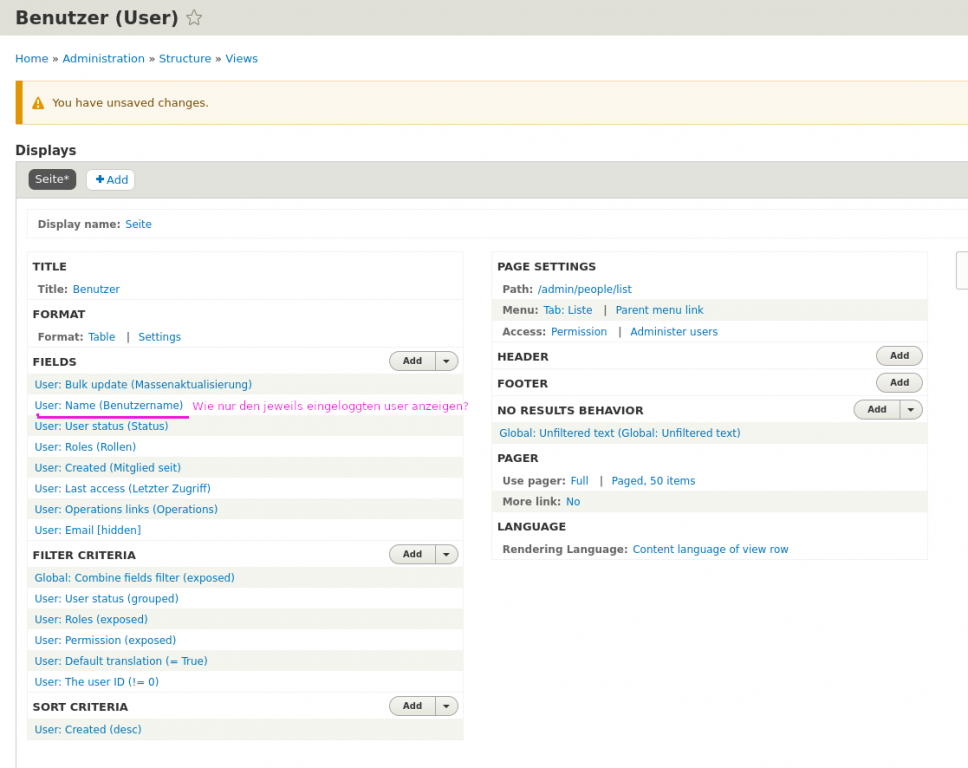Expand Filter Criteria Add dropdown arrow
968x768 pixels.
pos(447,554)
